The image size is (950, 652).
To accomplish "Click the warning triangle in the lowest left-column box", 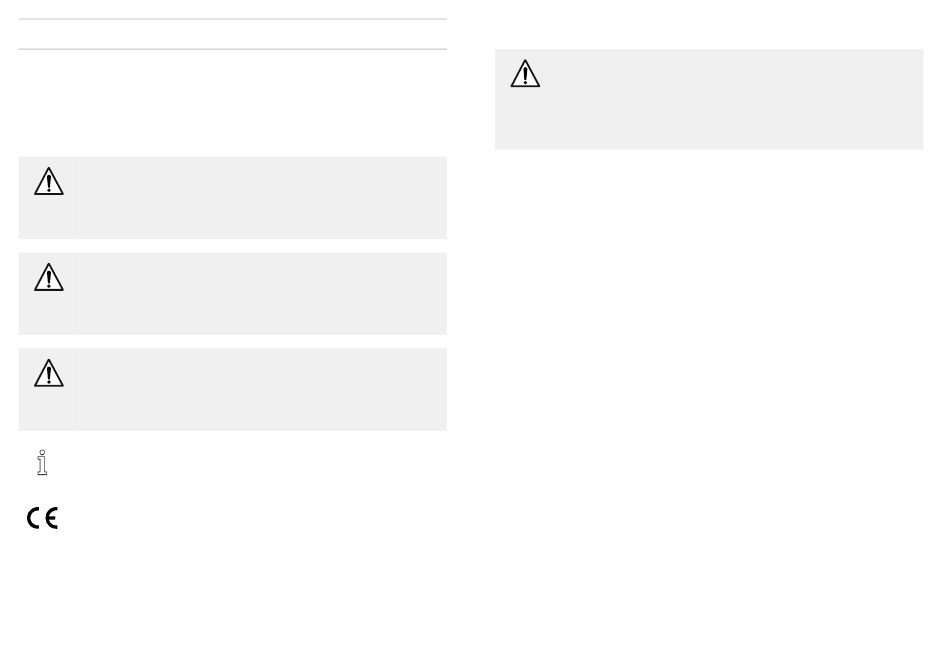I will click(x=48, y=373).
